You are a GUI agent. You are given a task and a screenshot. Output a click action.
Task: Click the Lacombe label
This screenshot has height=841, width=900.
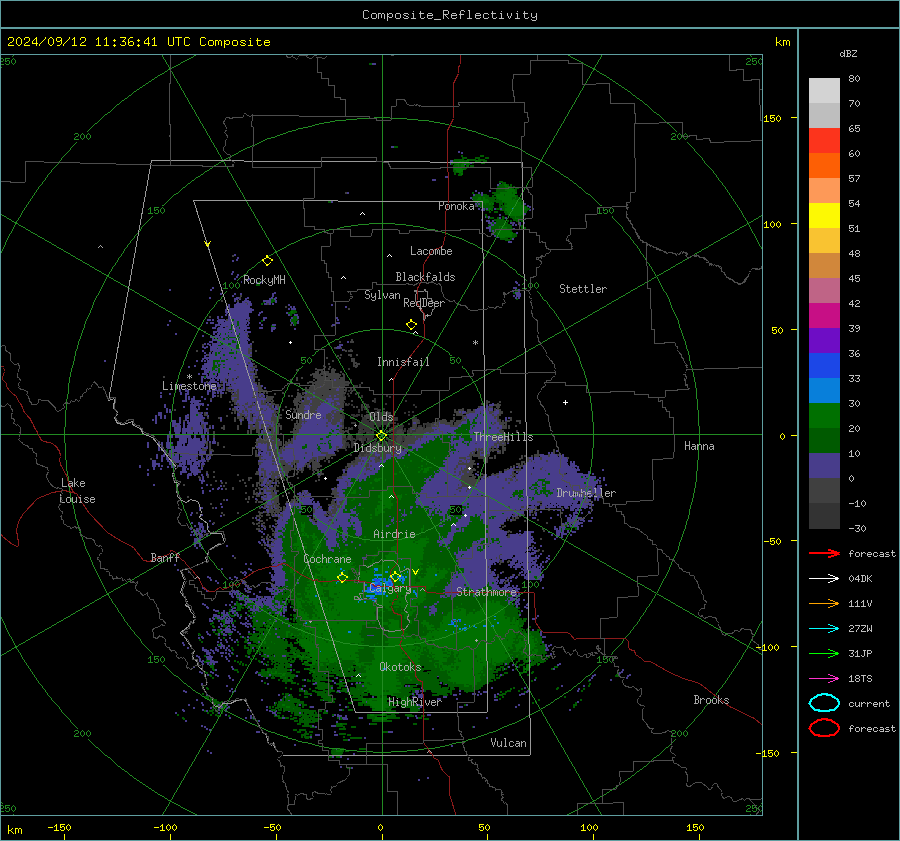pos(431,251)
